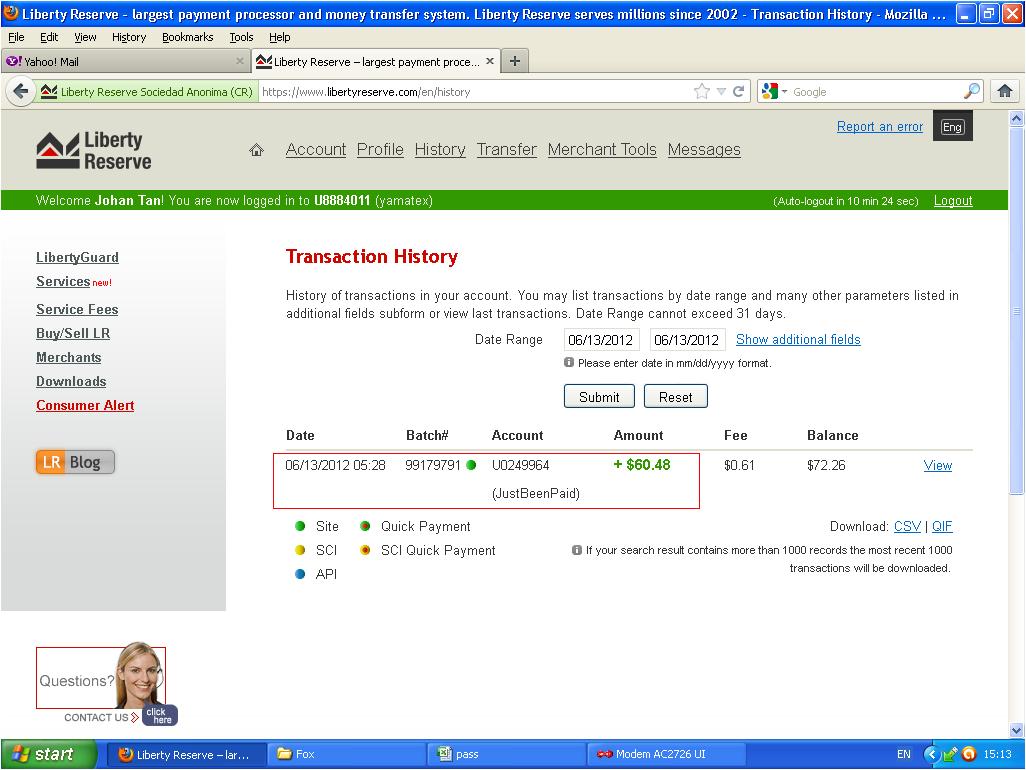Open the Services sidebar link
Image resolution: width=1026 pixels, height=770 pixels.
(63, 281)
